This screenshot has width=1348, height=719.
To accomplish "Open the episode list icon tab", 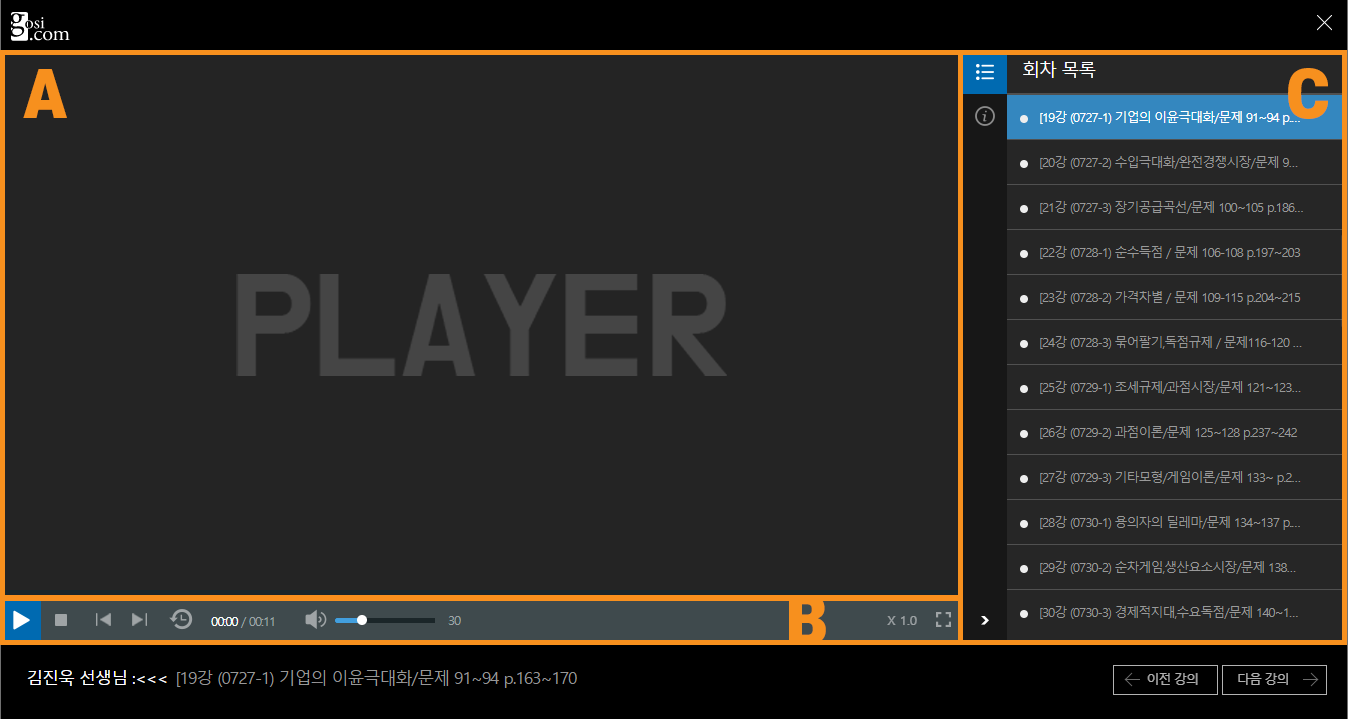I will tap(985, 72).
